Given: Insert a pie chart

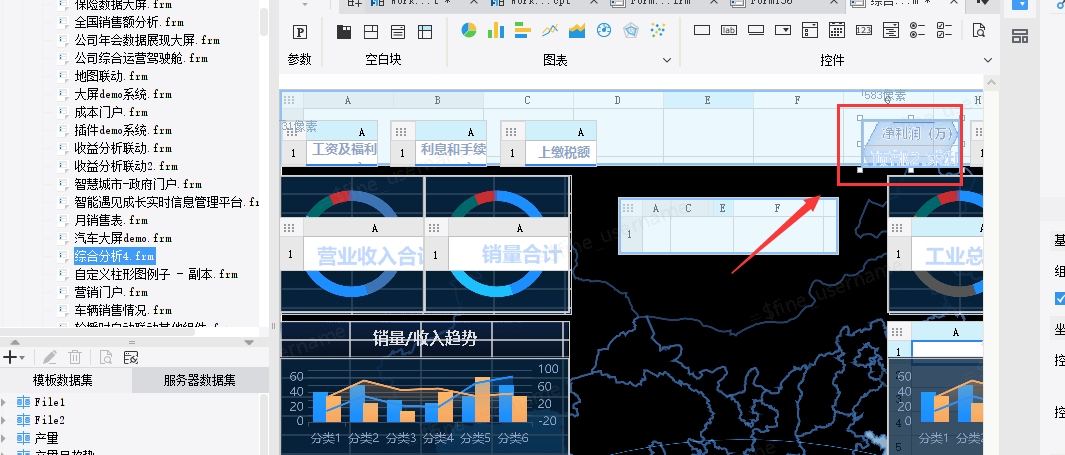Looking at the screenshot, I should click(x=469, y=30).
